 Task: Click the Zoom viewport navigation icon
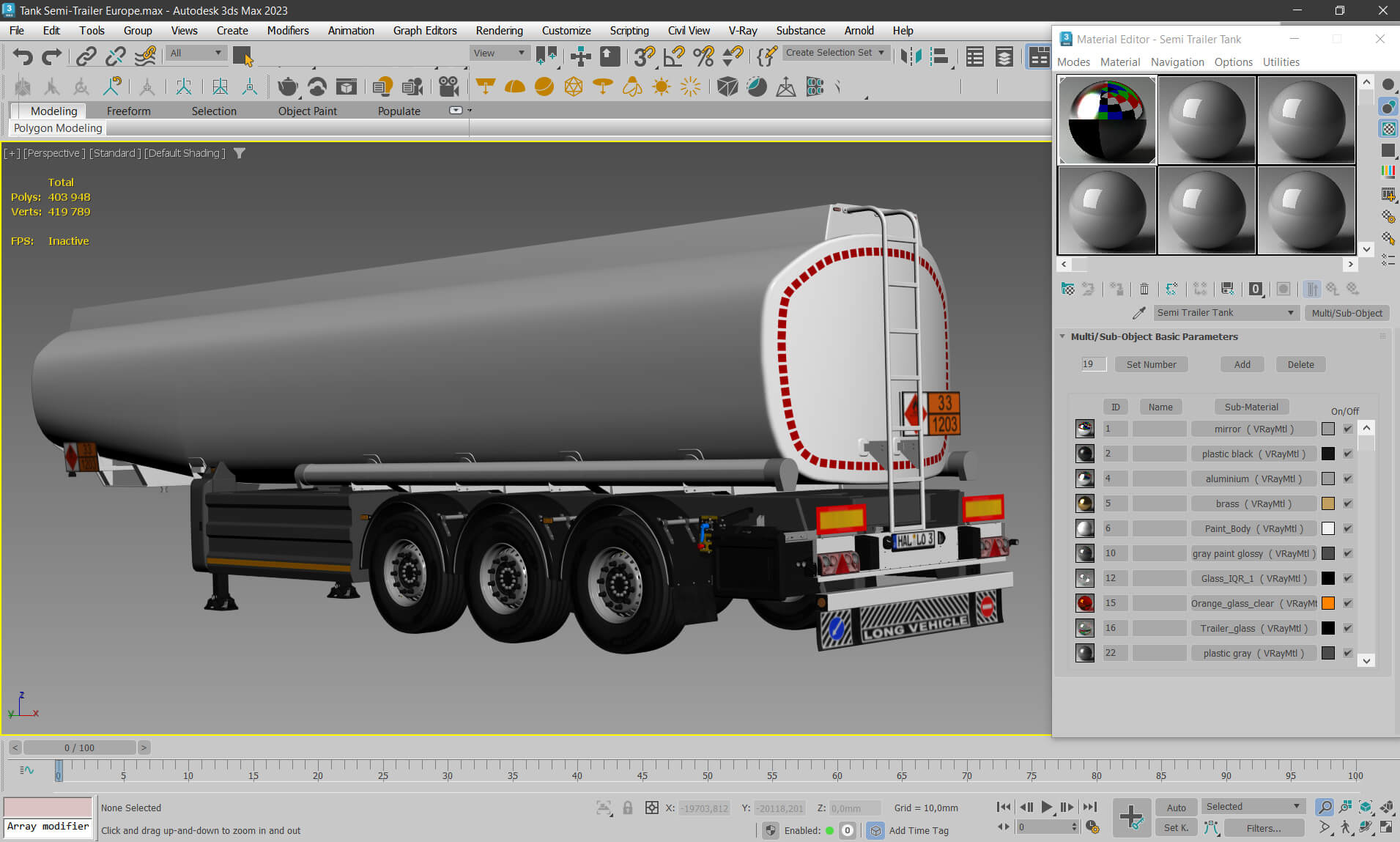pos(1325,807)
